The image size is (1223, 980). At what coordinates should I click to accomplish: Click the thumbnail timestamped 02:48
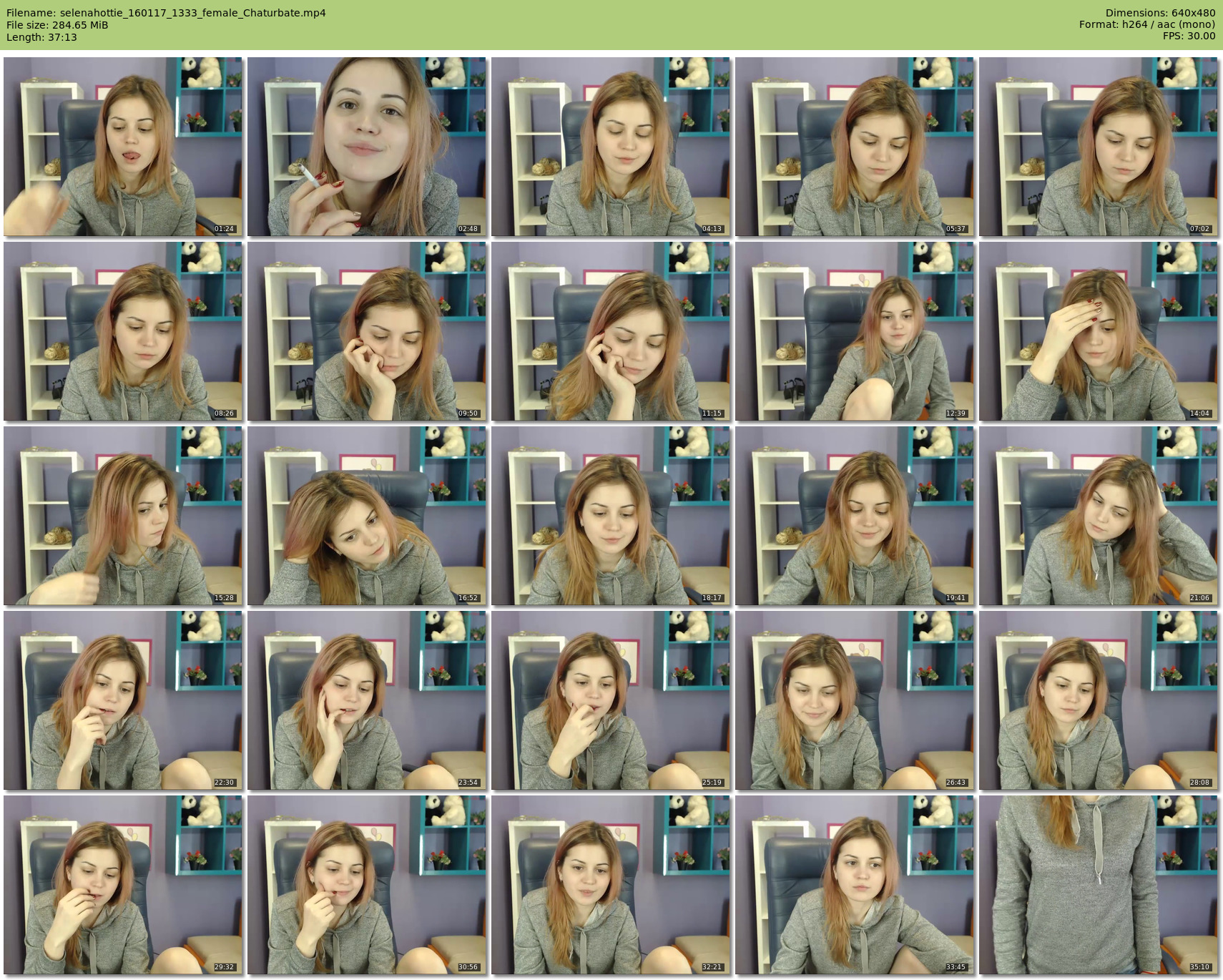tap(366, 147)
